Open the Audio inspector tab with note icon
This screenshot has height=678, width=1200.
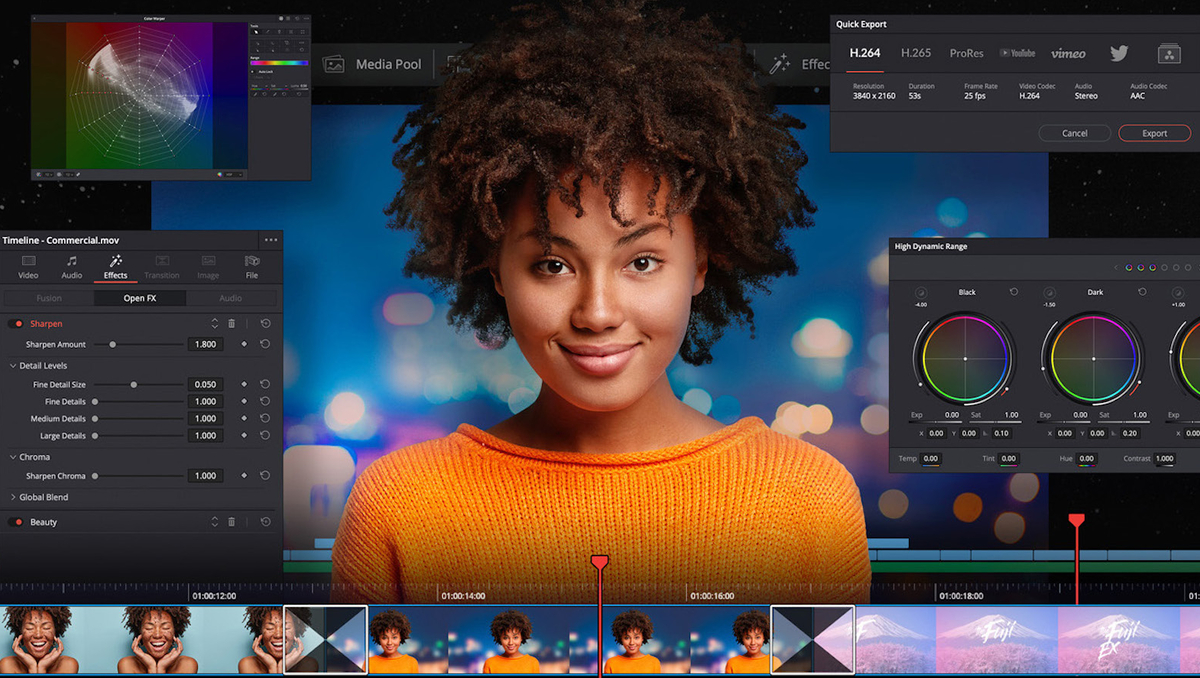72,261
